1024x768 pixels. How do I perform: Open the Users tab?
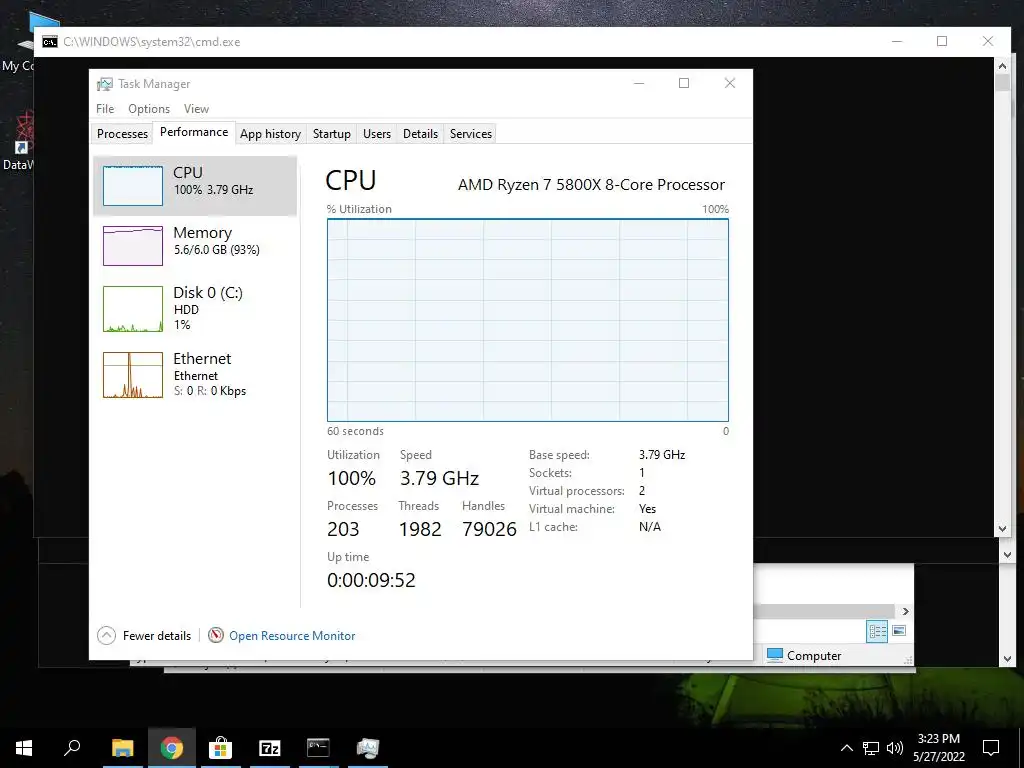(x=377, y=134)
